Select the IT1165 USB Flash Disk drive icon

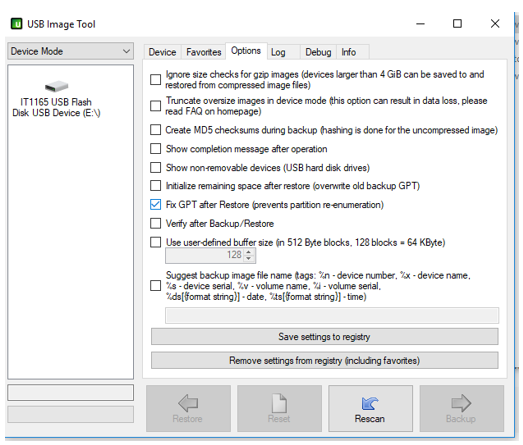pos(56,86)
